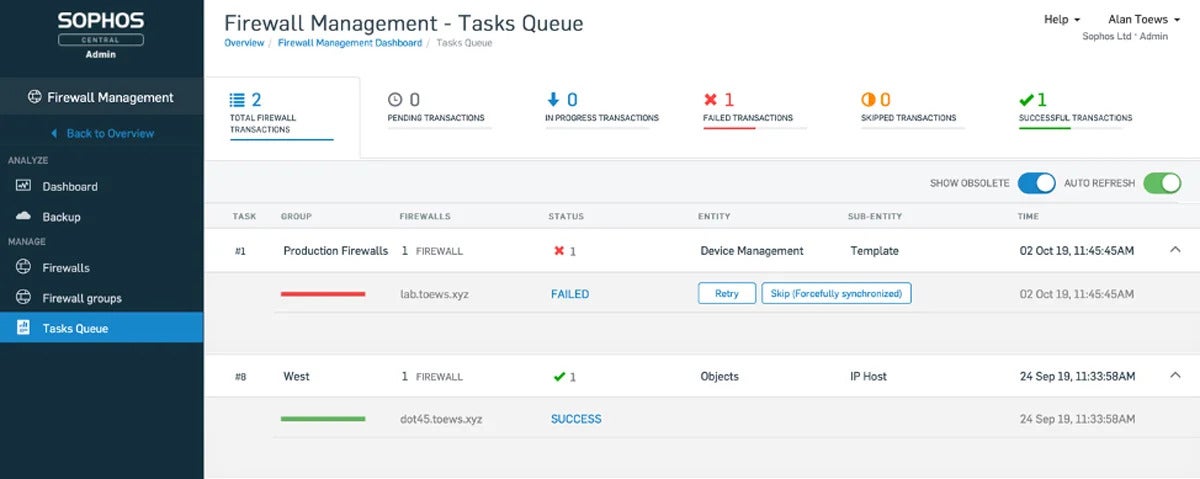Click the red progress bar for lab.toews.xyz

point(323,294)
